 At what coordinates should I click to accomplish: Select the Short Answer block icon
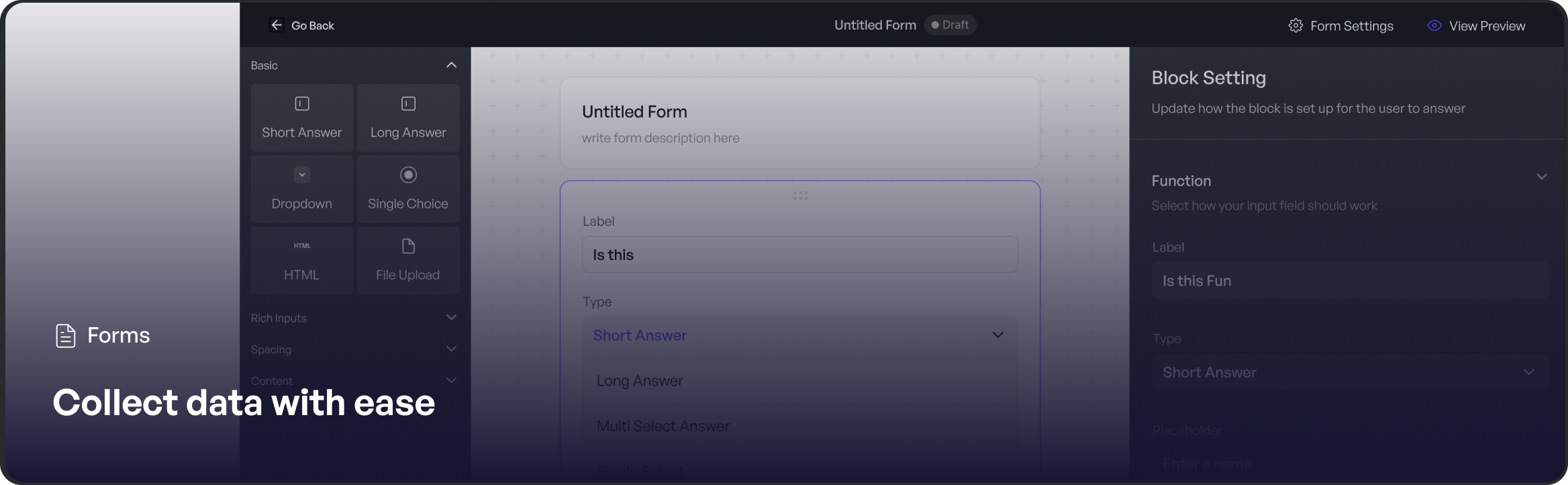point(302,103)
